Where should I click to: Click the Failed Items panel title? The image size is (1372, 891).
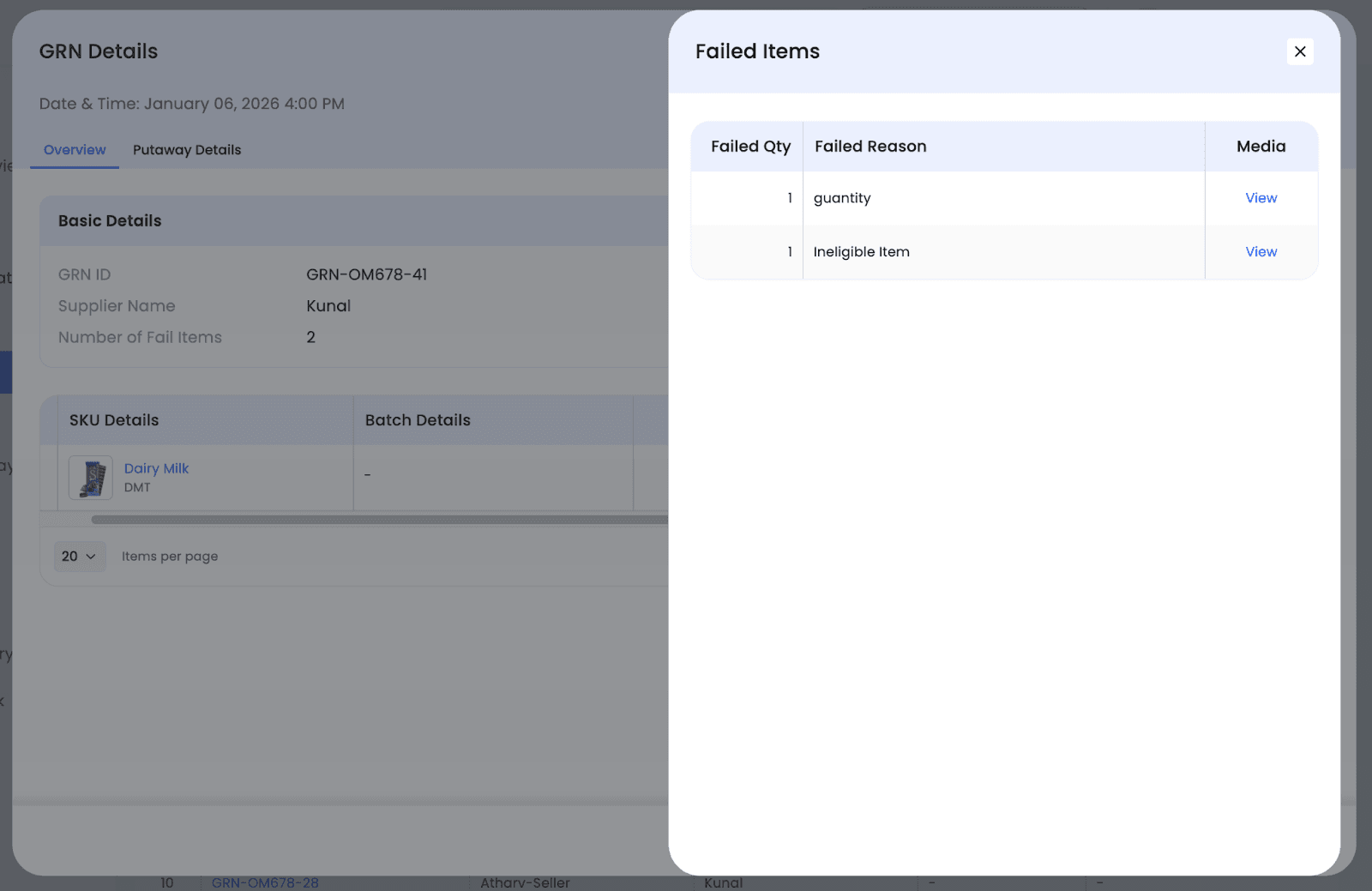757,51
